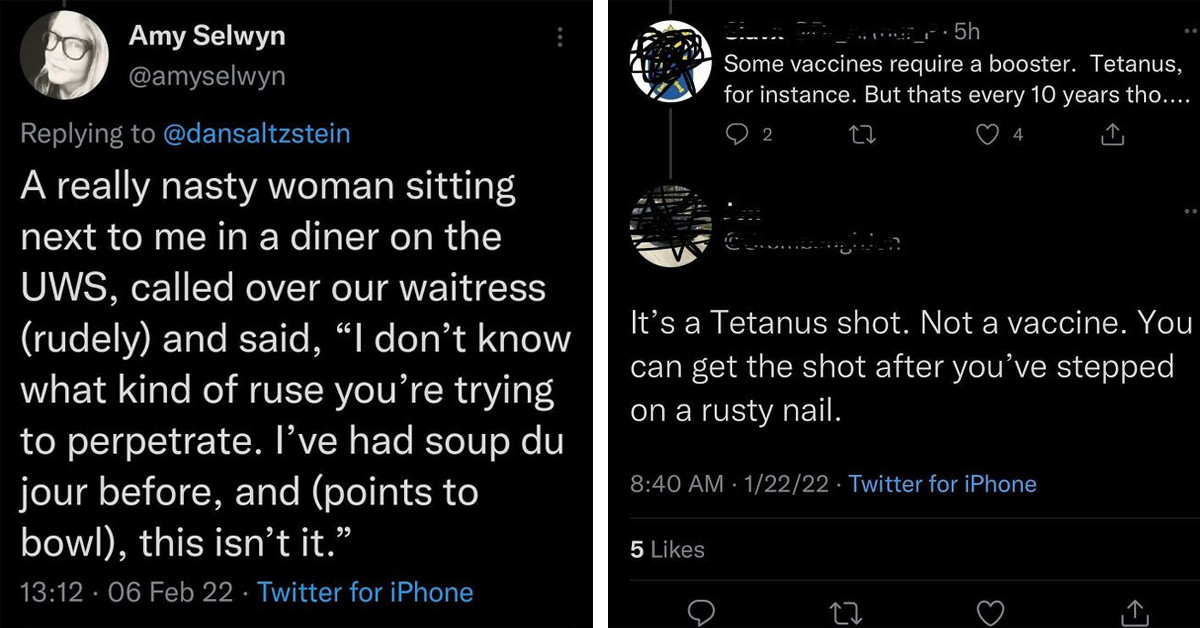This screenshot has width=1200, height=628.
Task: Open the share icon on the booster tweet
Action: 1112,134
